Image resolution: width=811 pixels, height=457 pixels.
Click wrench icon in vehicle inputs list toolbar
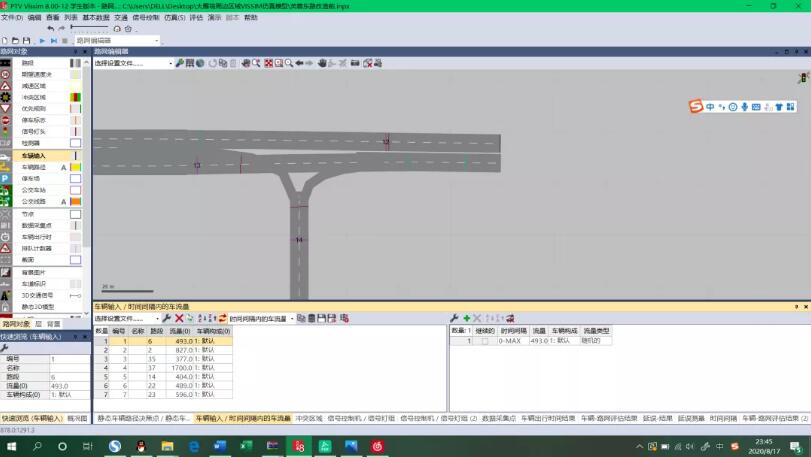click(167, 318)
